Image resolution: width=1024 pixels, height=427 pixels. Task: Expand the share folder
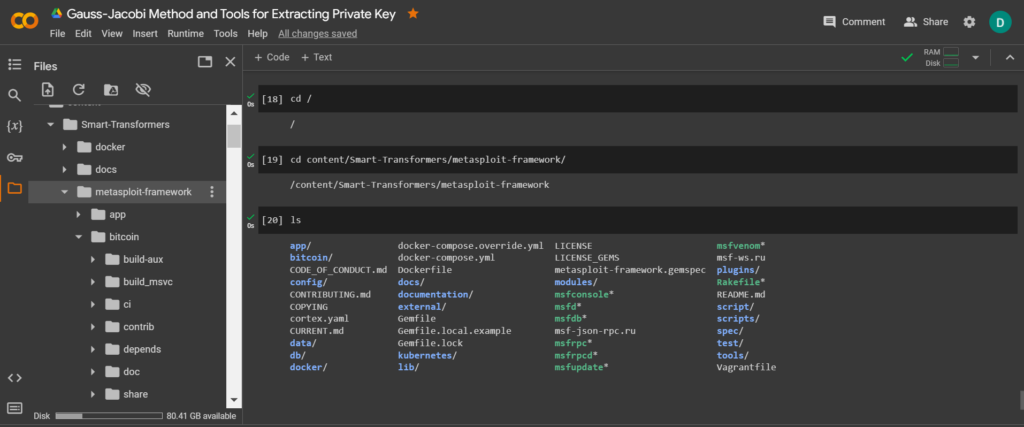[x=93, y=394]
